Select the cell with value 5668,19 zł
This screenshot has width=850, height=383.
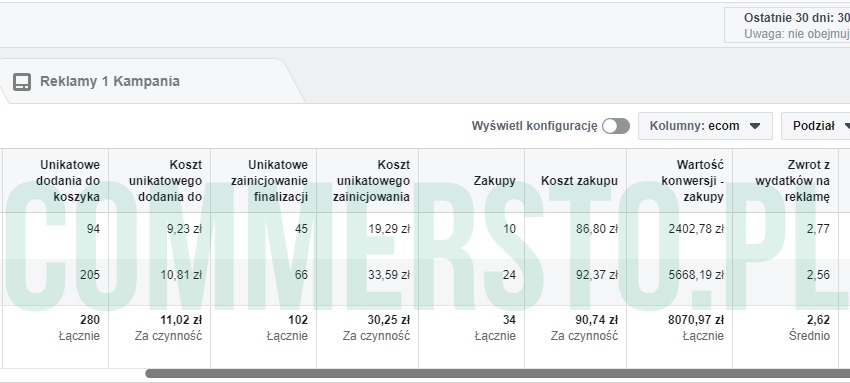point(679,282)
